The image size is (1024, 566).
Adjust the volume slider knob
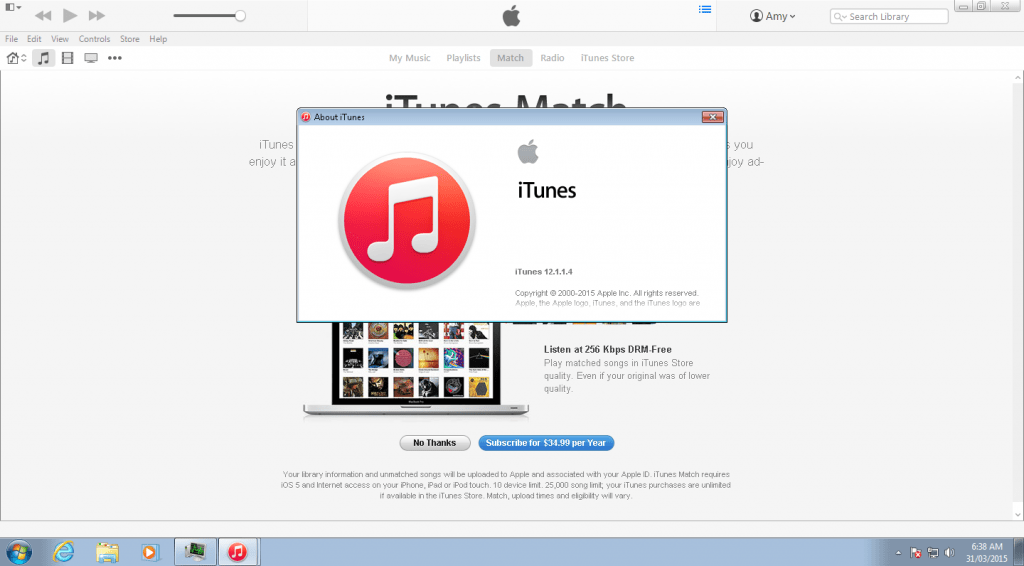point(240,16)
